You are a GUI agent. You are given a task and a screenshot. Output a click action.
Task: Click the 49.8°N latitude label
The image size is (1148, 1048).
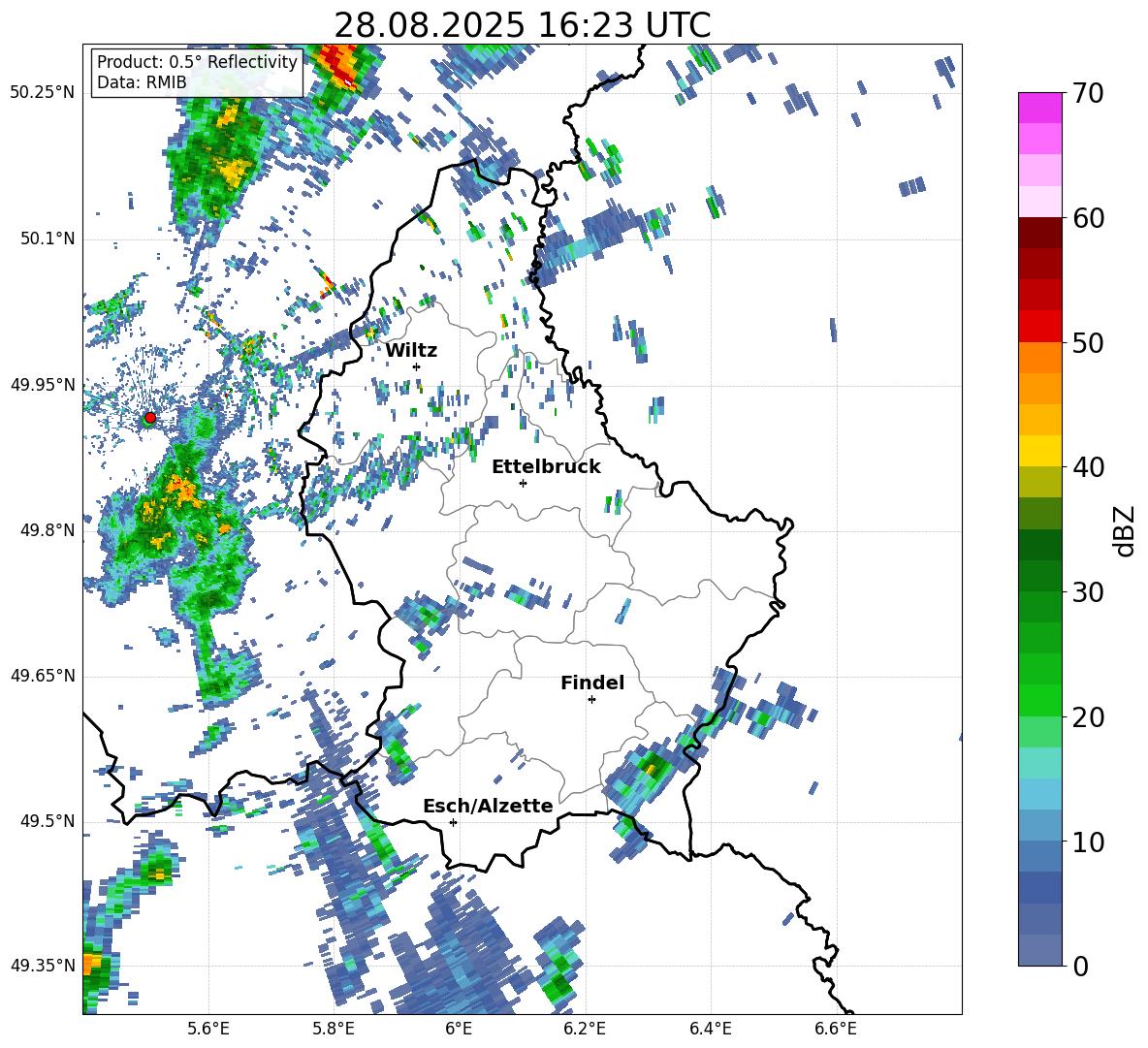coord(48,530)
